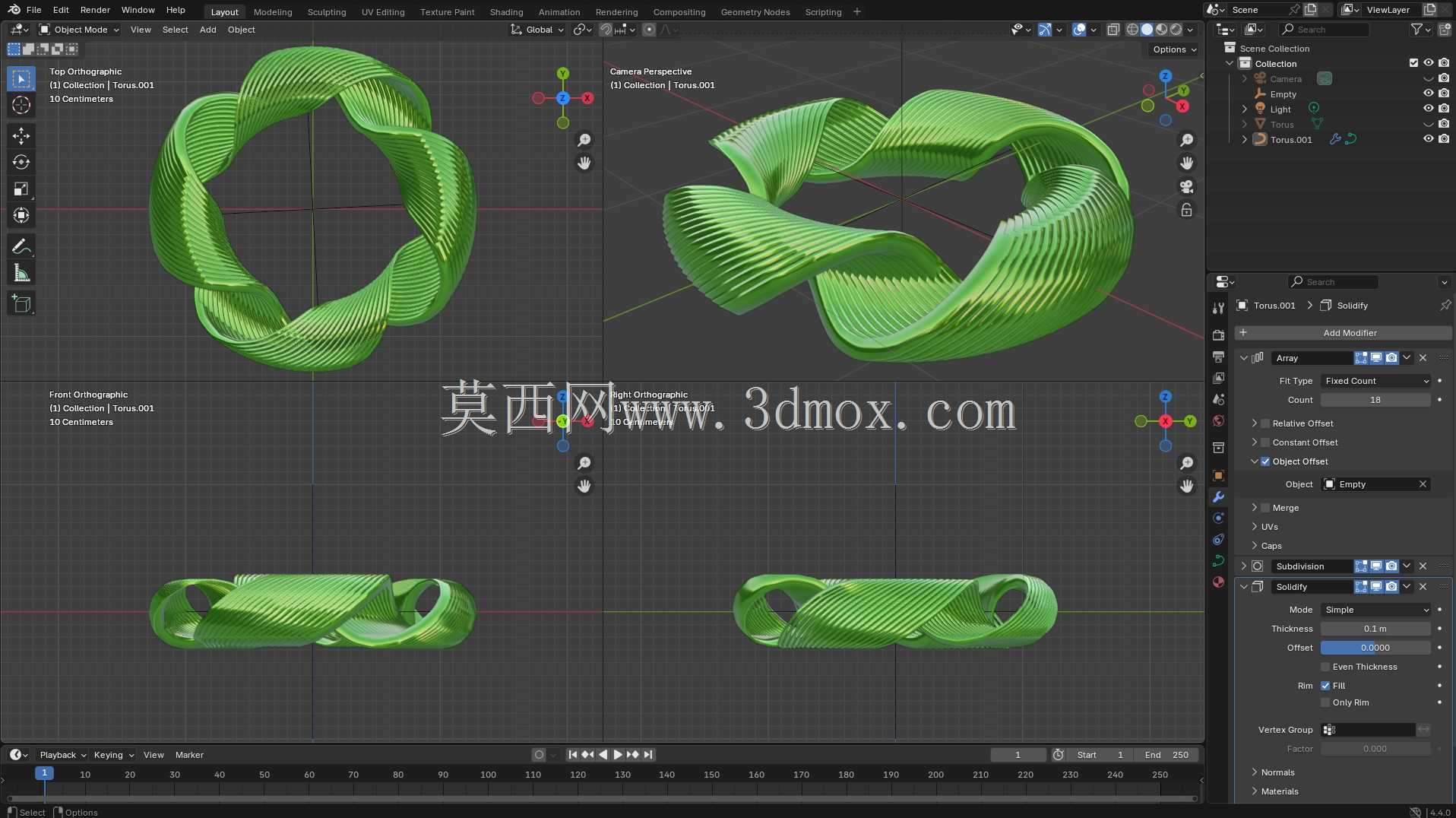Screen dimensions: 1456x818
Task: Open the File menu
Action: click(x=33, y=10)
